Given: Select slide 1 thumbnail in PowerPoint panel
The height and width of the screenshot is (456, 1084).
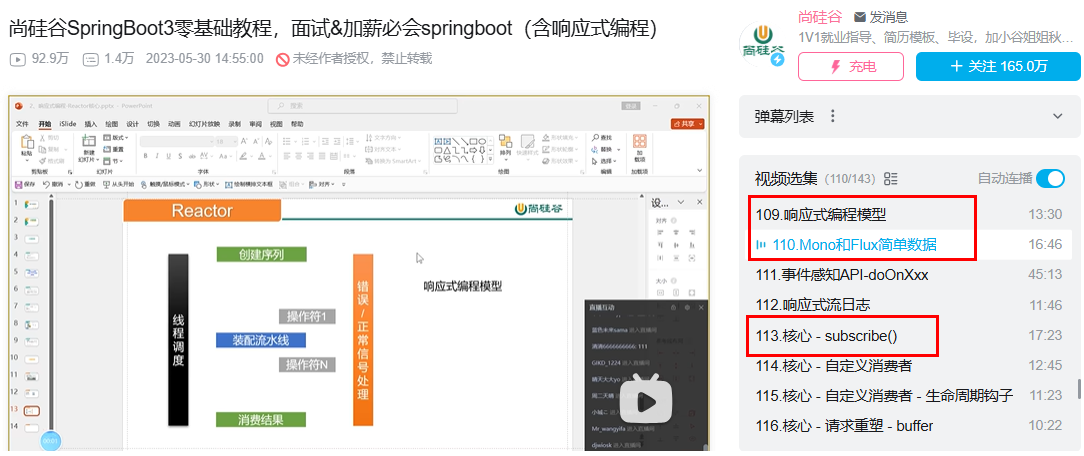Looking at the screenshot, I should pos(32,205).
